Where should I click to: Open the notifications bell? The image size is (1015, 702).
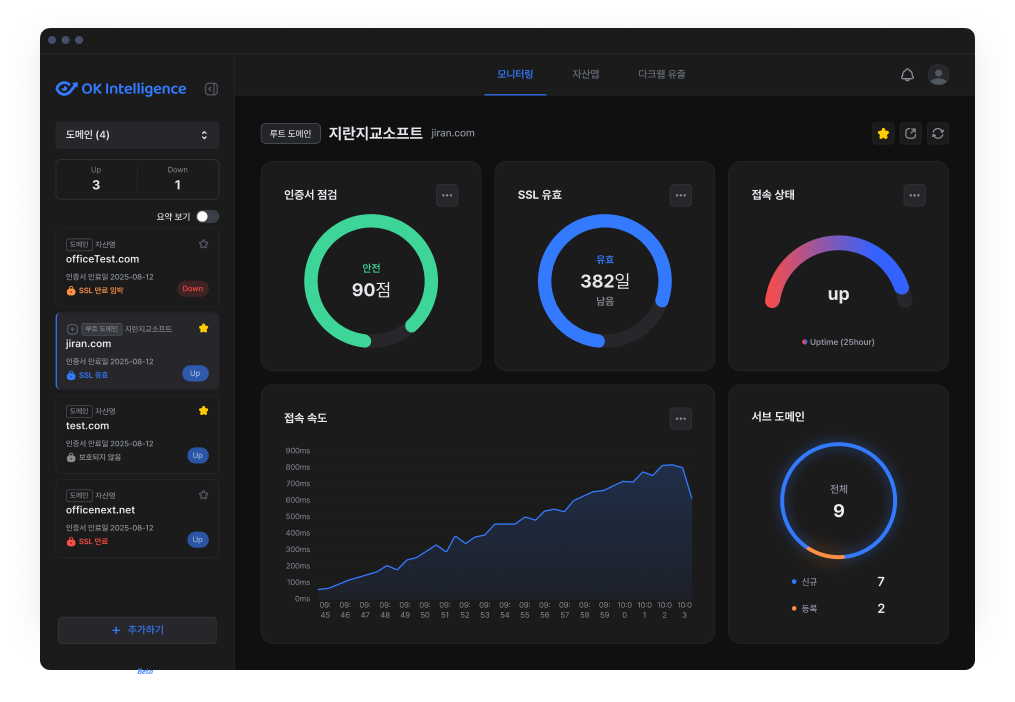[907, 75]
